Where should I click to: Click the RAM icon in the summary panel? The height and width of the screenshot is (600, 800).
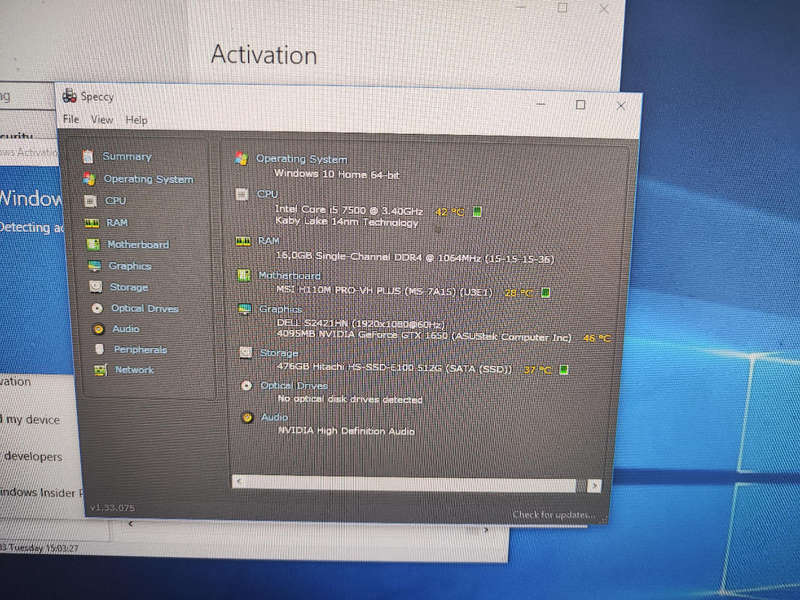click(x=243, y=241)
